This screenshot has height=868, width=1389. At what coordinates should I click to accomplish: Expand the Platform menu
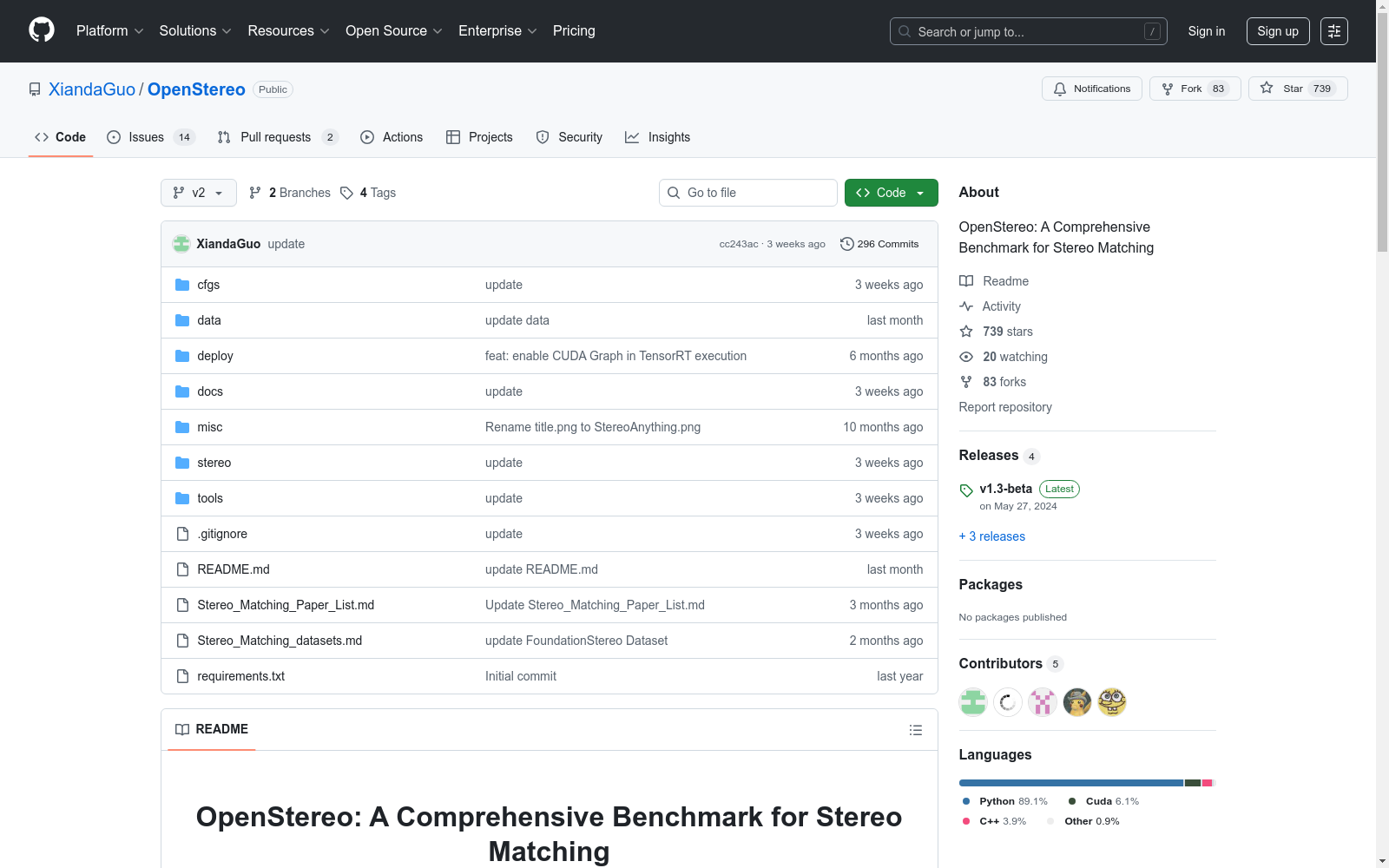tap(110, 31)
